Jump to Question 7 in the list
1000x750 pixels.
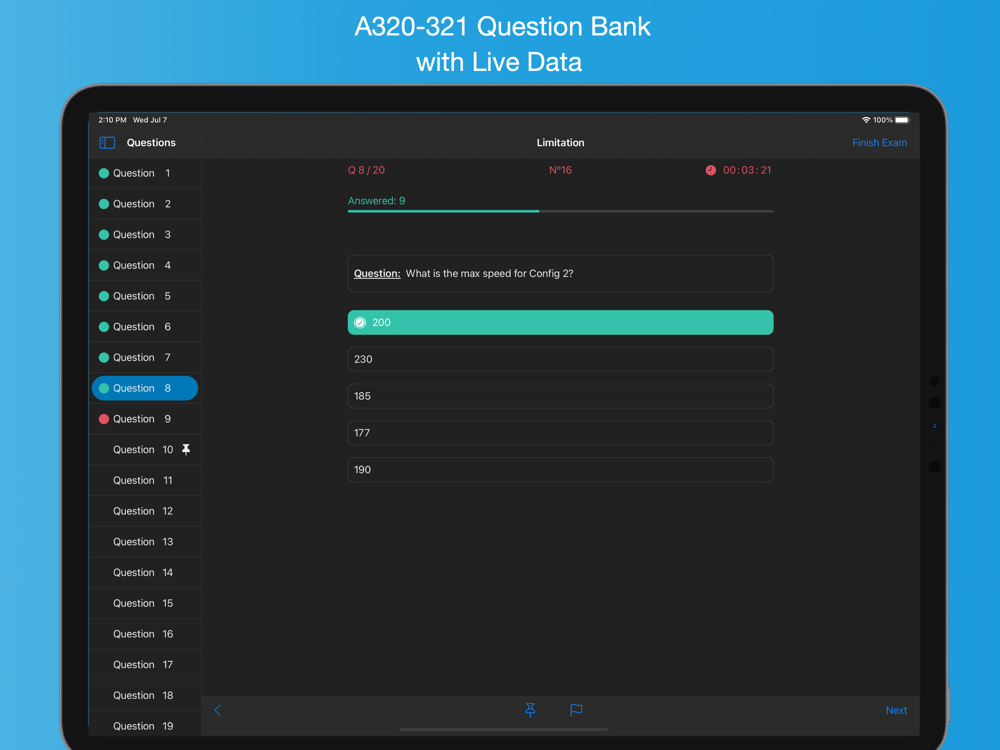pos(145,357)
